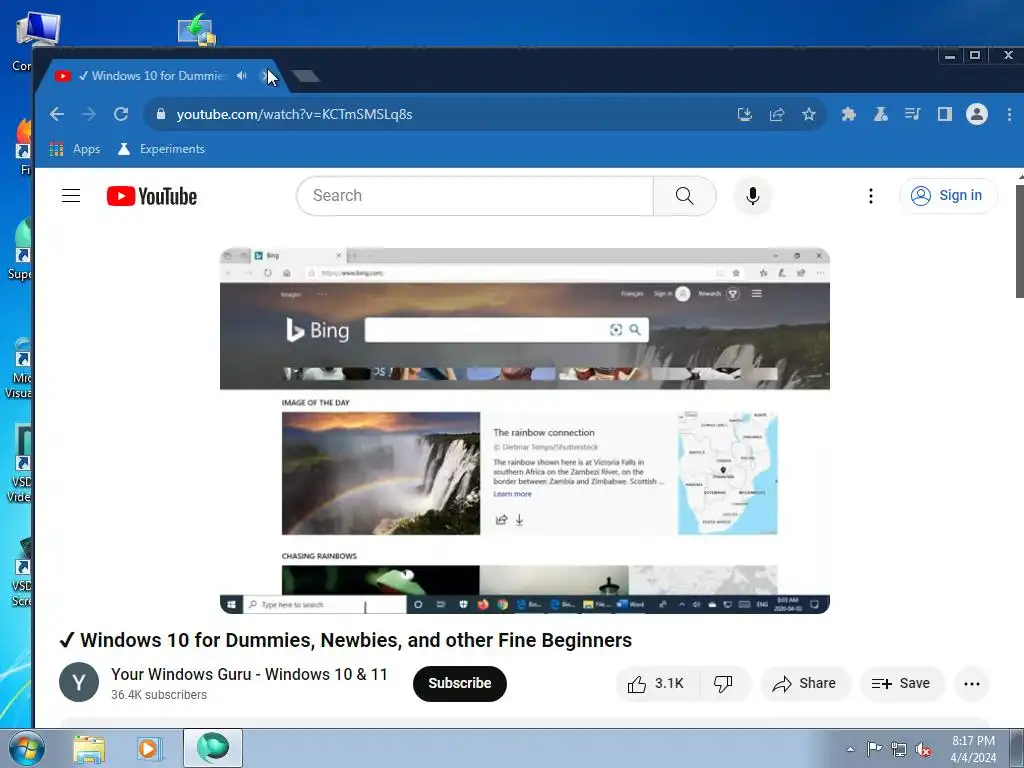Click the browser forward arrow
Viewport: 1024px width, 768px height.
[89, 114]
